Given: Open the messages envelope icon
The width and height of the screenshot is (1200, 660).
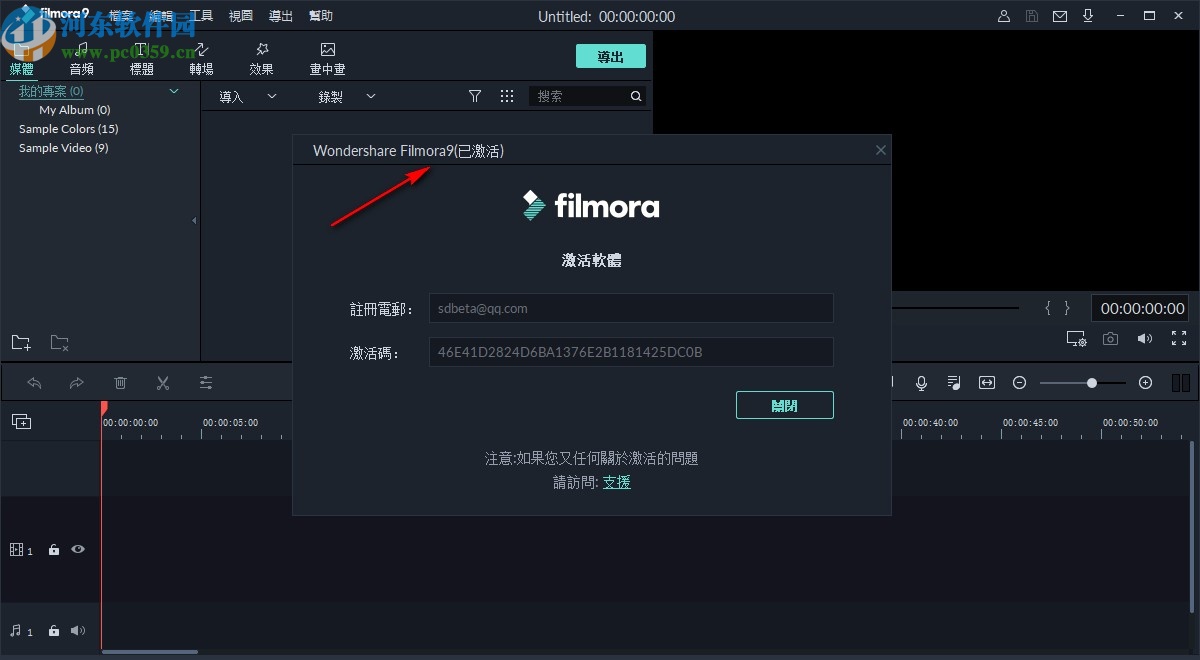Looking at the screenshot, I should 1060,16.
